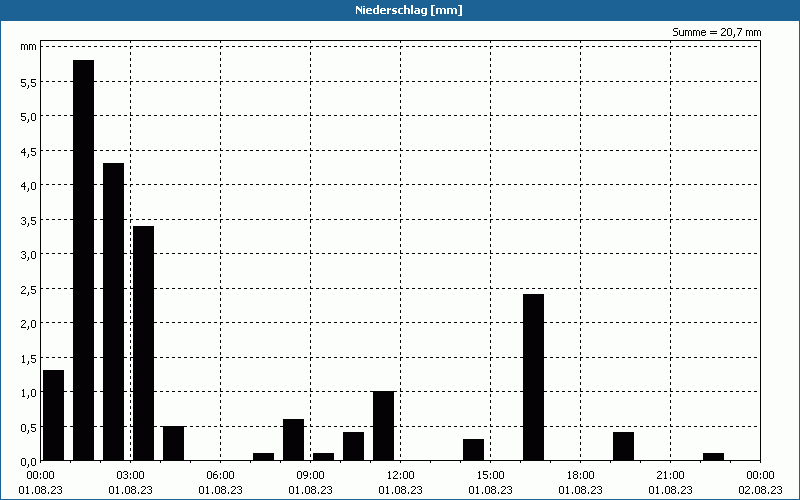The image size is (800, 500).
Task: Click the 12:00 x-axis time label
Action: (401, 476)
